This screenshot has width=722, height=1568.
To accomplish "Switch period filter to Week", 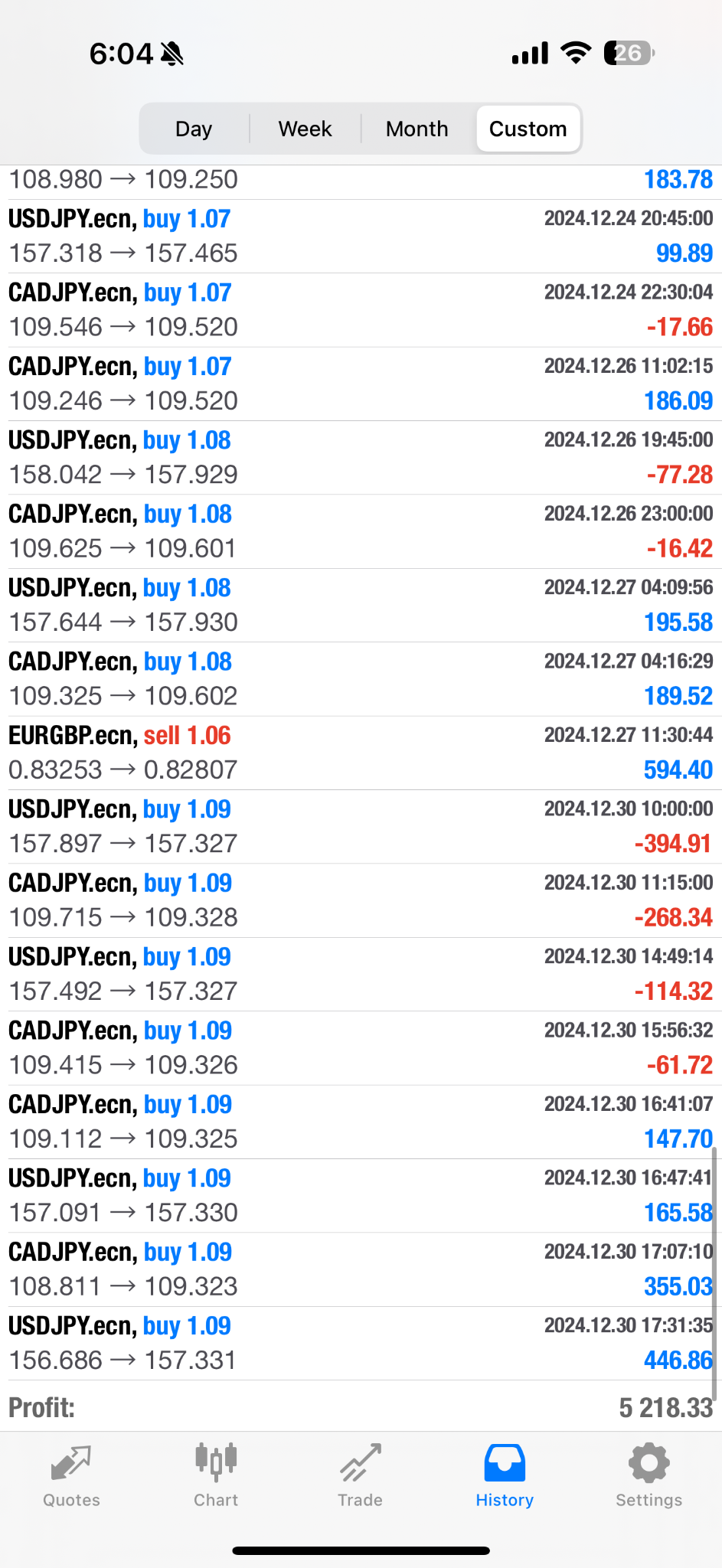I will pyautogui.click(x=305, y=129).
